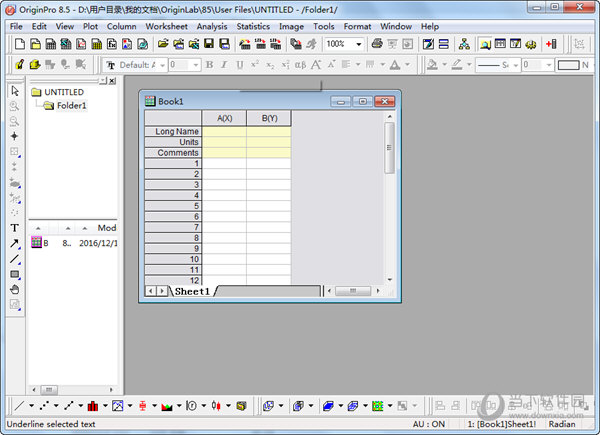600x435 pixels.
Task: Select the Rectangle tool
Action: [15, 274]
